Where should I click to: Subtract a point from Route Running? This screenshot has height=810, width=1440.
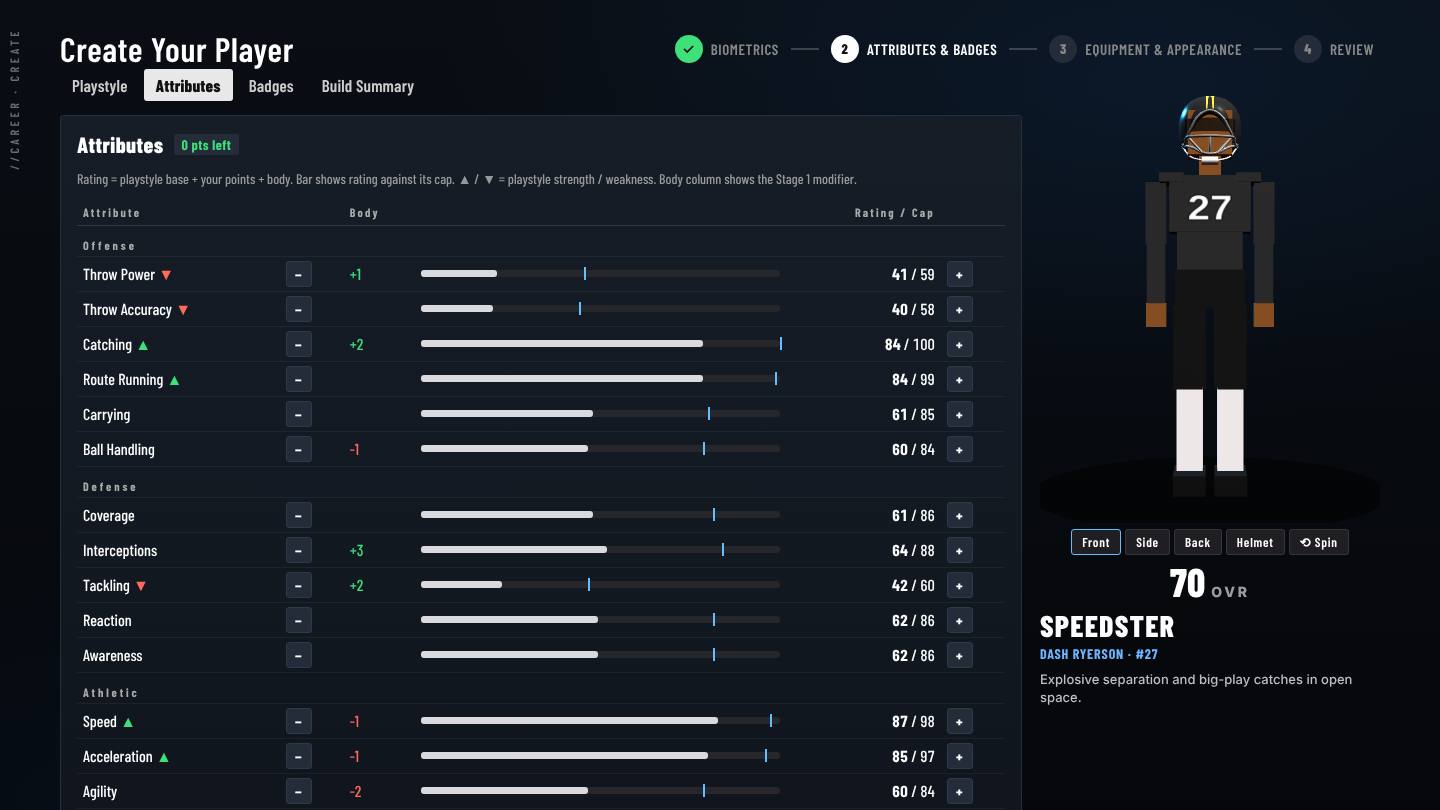click(299, 379)
